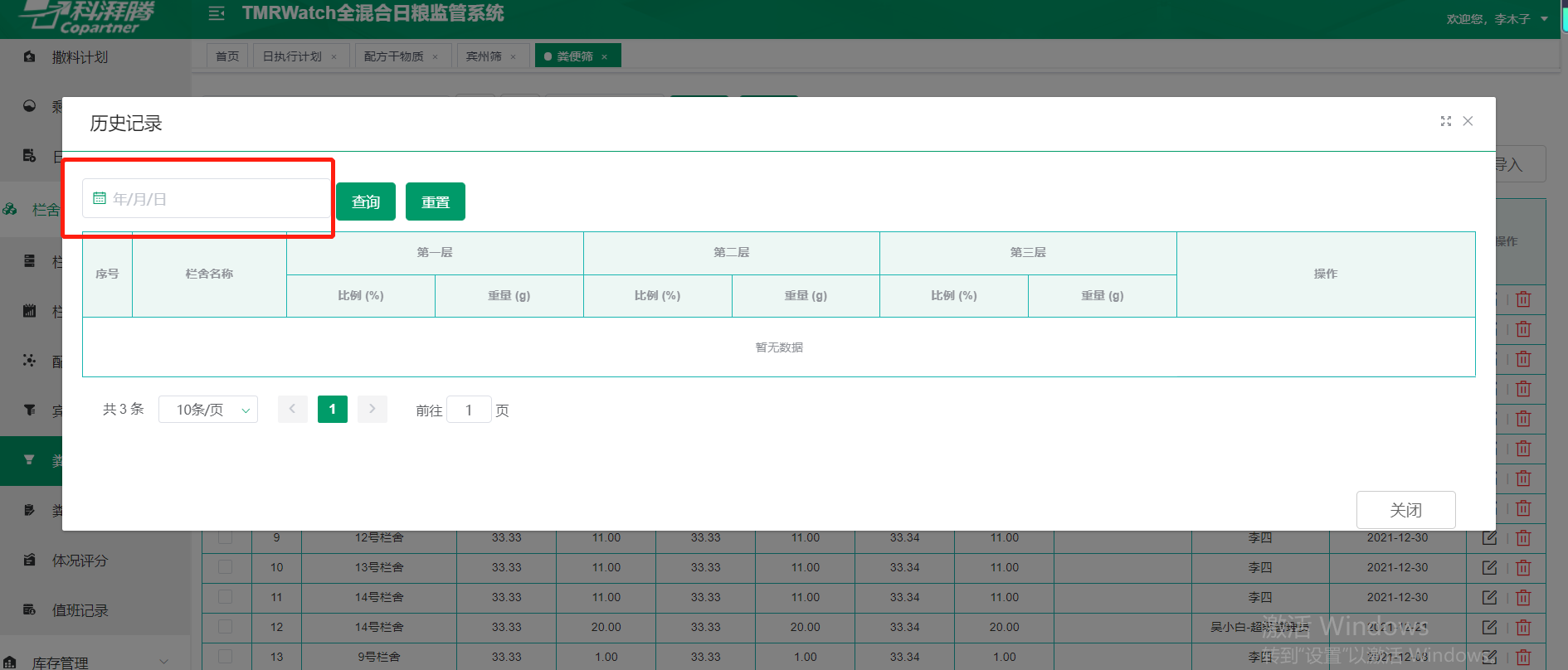Viewport: 1568px width, 670px height.
Task: Tick the checkbox for row 12
Action: [225, 627]
